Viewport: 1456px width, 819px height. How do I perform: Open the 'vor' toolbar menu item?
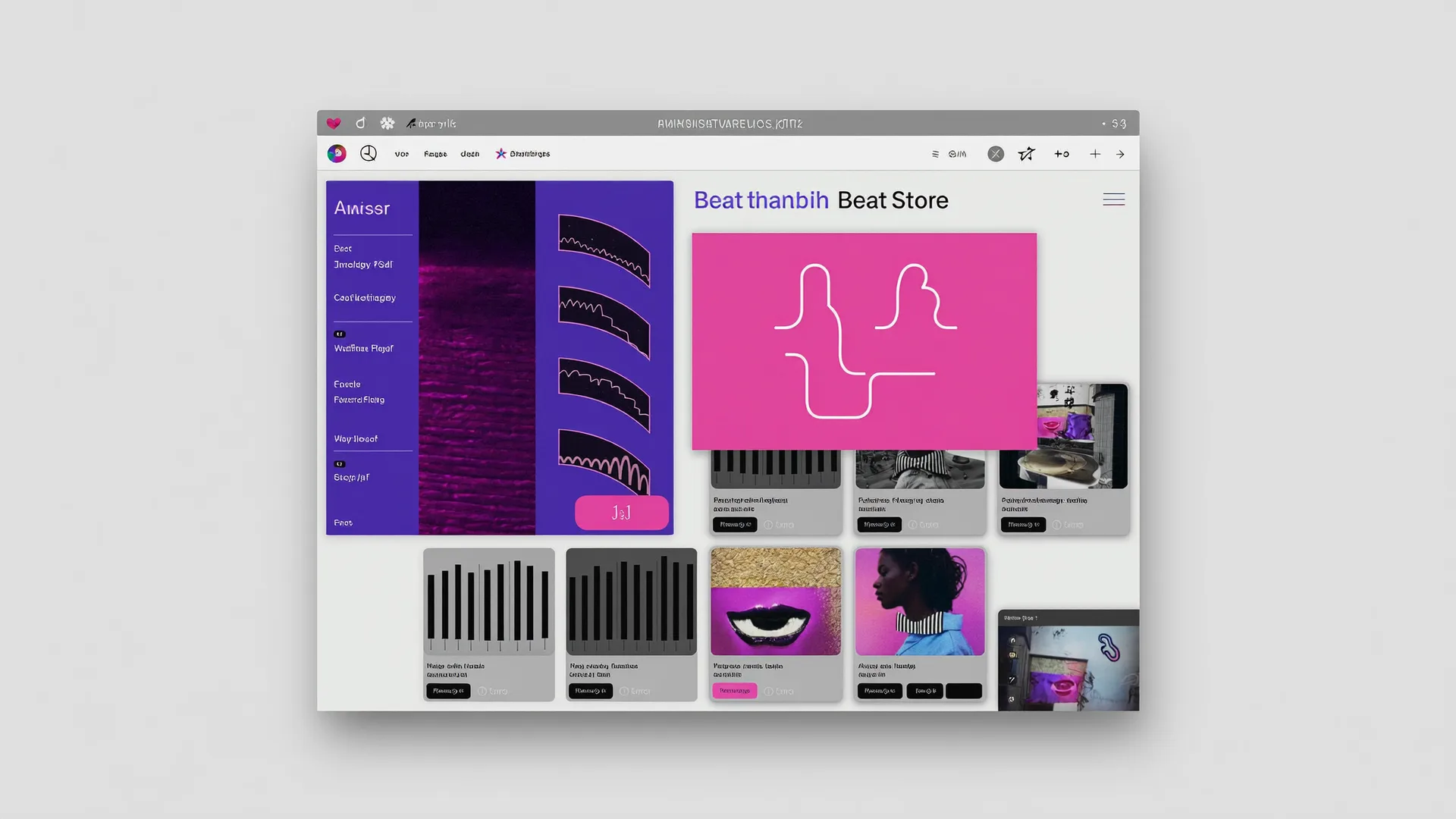402,154
